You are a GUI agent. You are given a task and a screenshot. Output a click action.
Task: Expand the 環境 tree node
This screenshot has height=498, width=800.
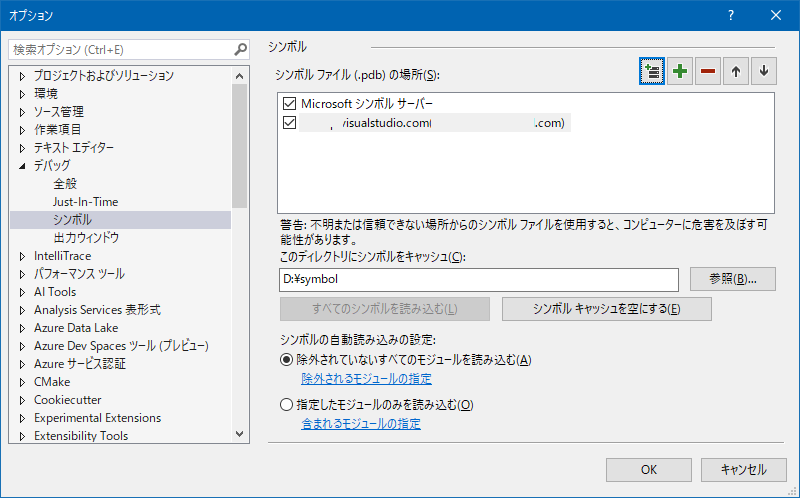[x=22, y=94]
